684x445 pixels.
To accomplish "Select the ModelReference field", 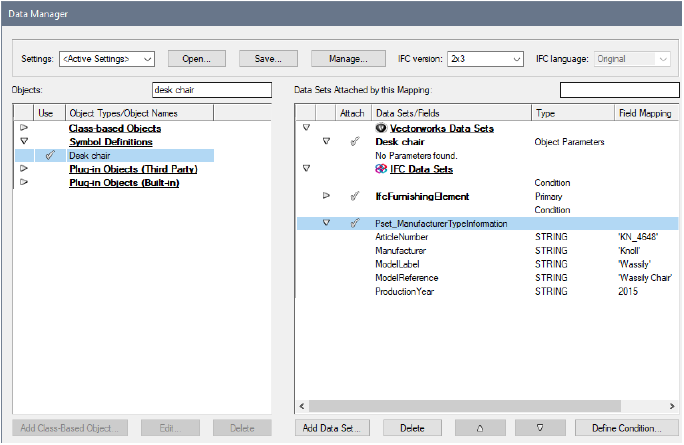I will (x=407, y=277).
